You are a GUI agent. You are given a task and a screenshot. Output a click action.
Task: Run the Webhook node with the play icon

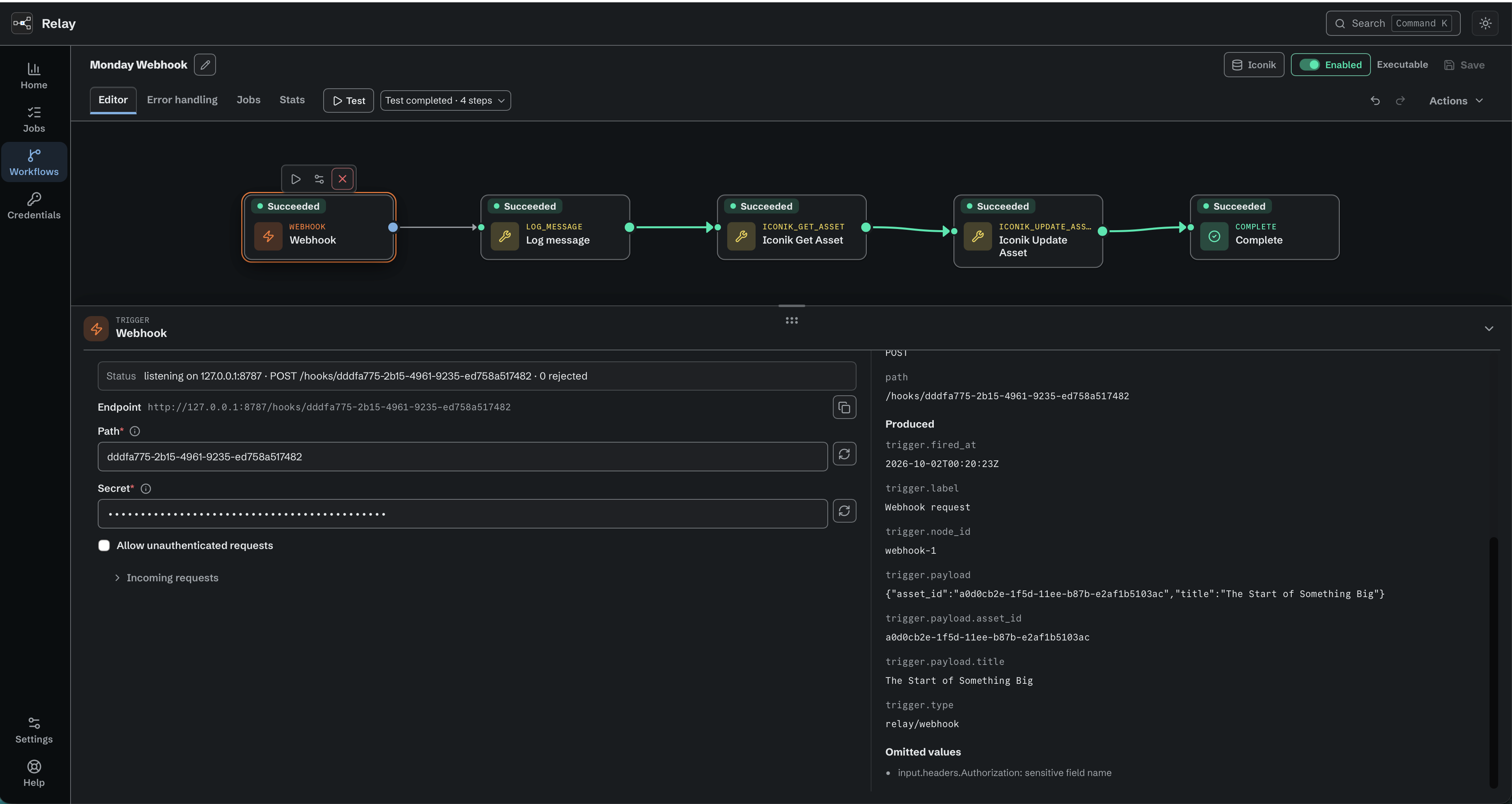pos(296,179)
